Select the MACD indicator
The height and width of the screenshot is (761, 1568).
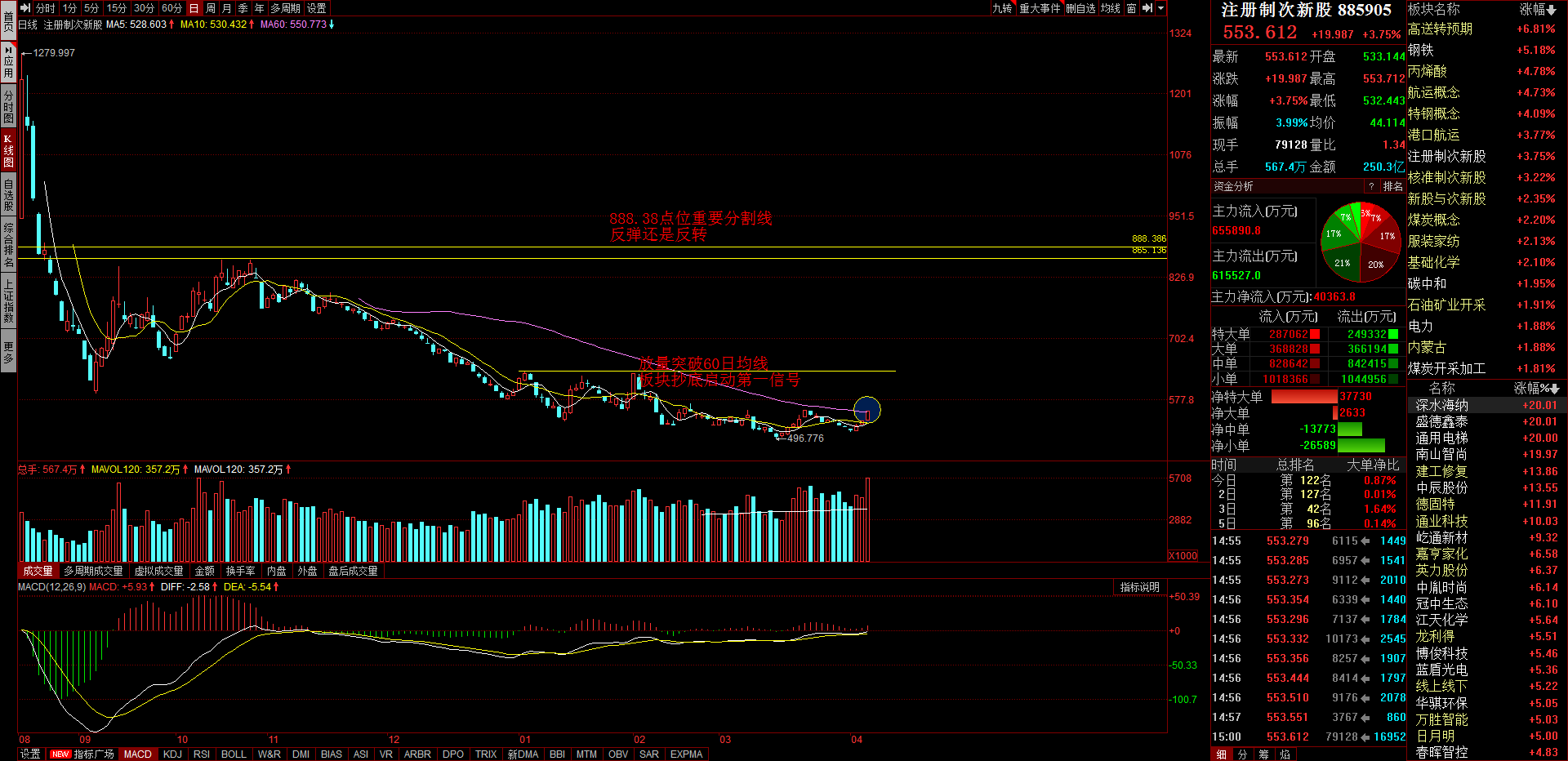pyautogui.click(x=137, y=754)
